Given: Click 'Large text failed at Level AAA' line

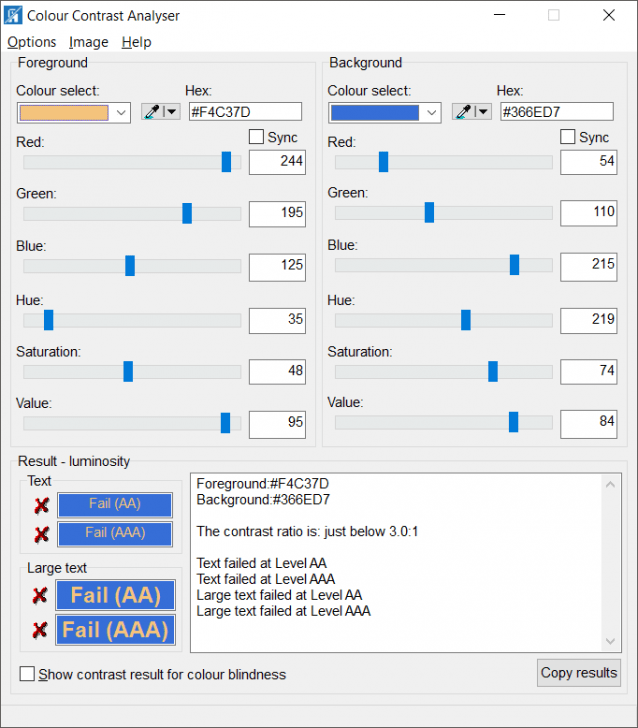Looking at the screenshot, I should point(283,611).
